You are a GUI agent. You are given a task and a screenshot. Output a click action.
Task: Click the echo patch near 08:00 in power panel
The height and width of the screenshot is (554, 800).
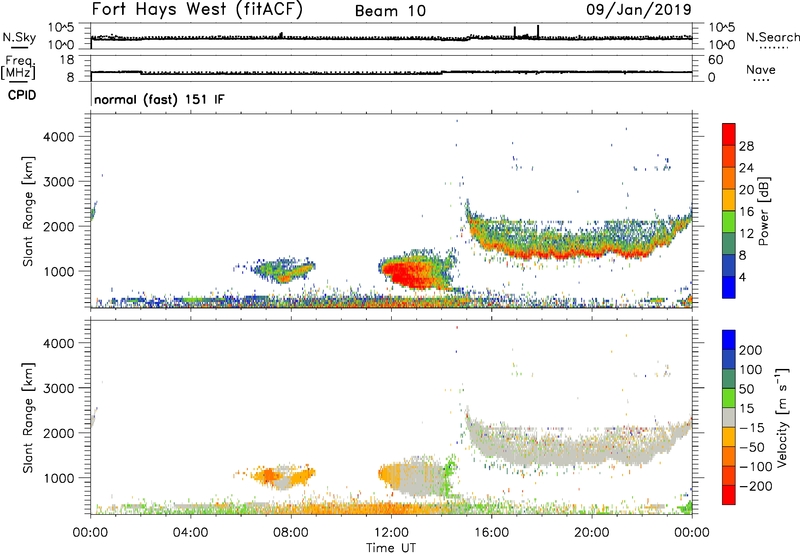(x=286, y=270)
